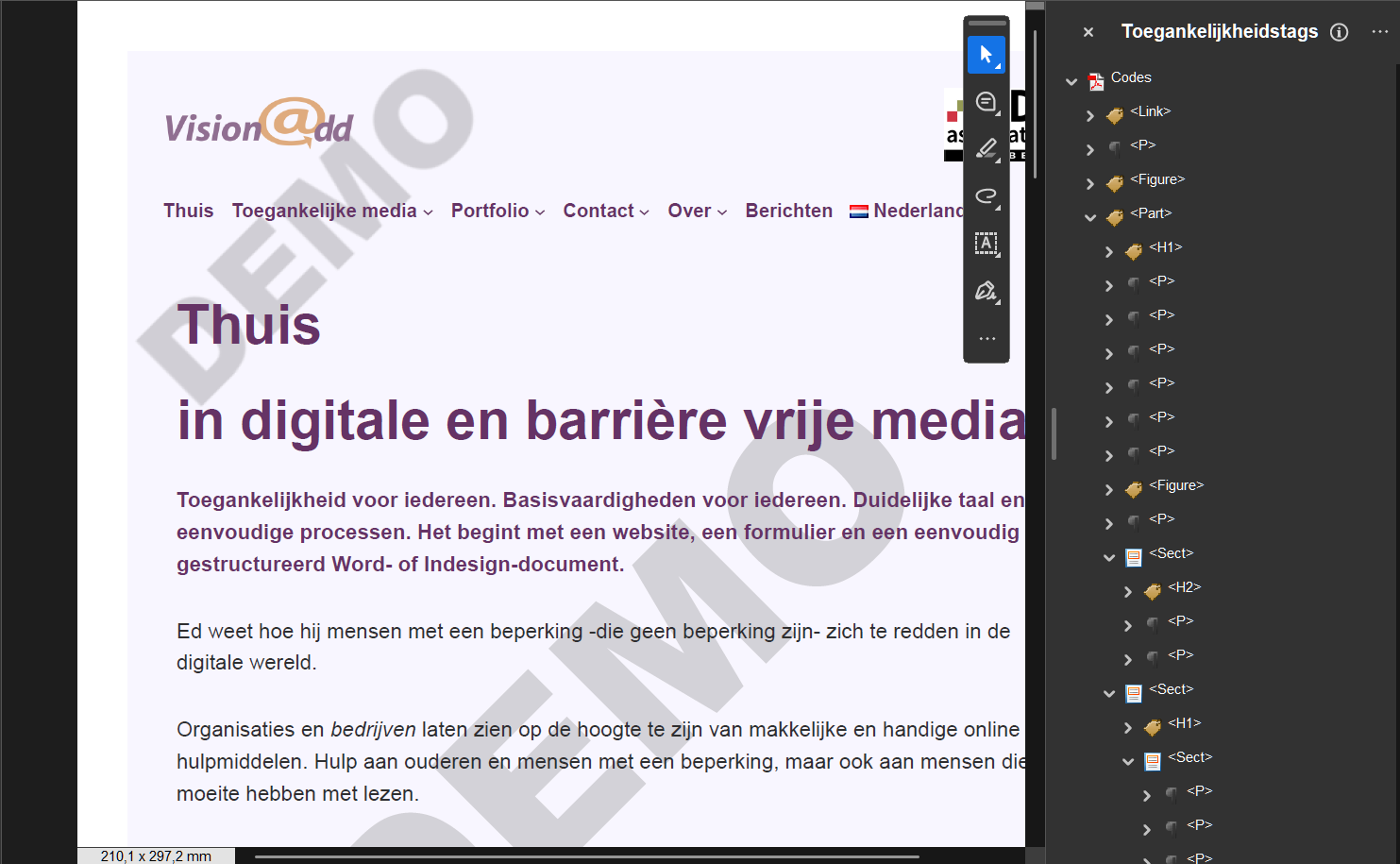Click the horizontal scrollbar at the bottom
The image size is (1400, 864).
click(585, 856)
